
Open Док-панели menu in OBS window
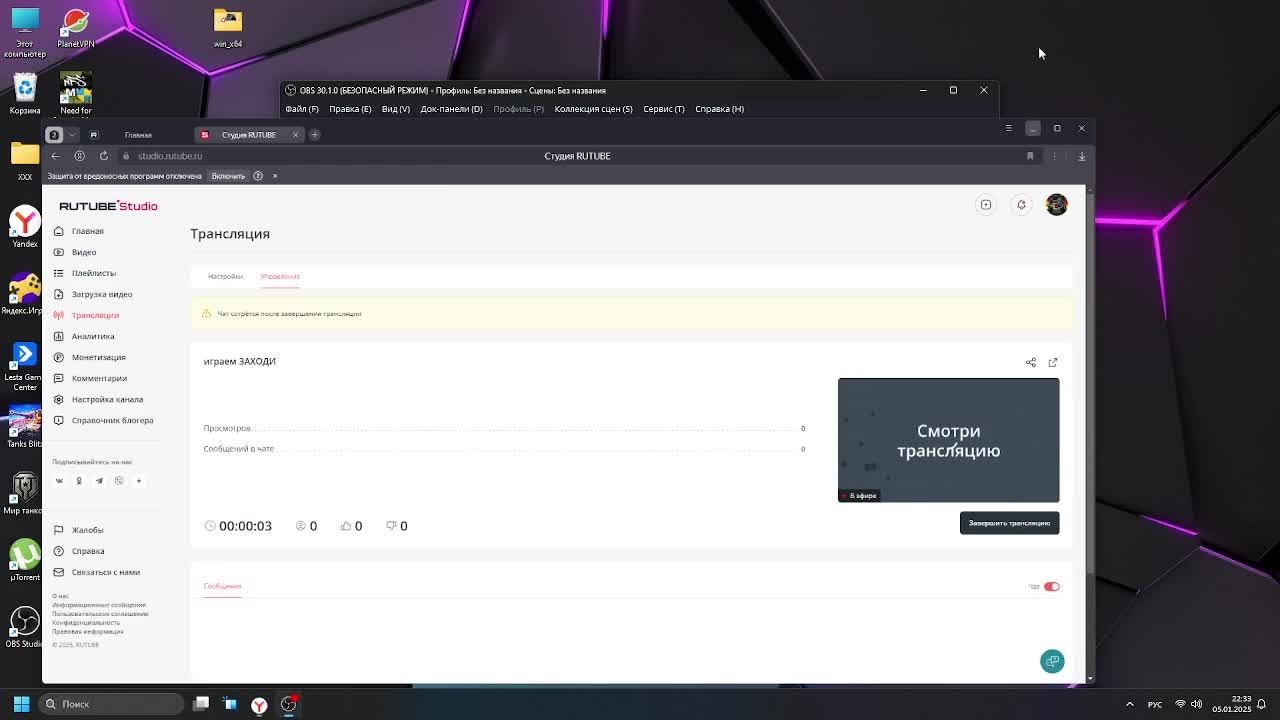451,109
